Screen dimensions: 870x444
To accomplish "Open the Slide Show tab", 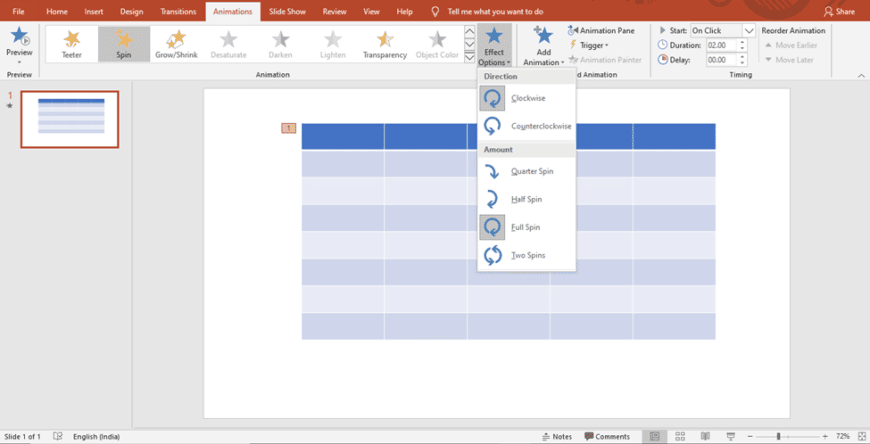I will click(286, 11).
